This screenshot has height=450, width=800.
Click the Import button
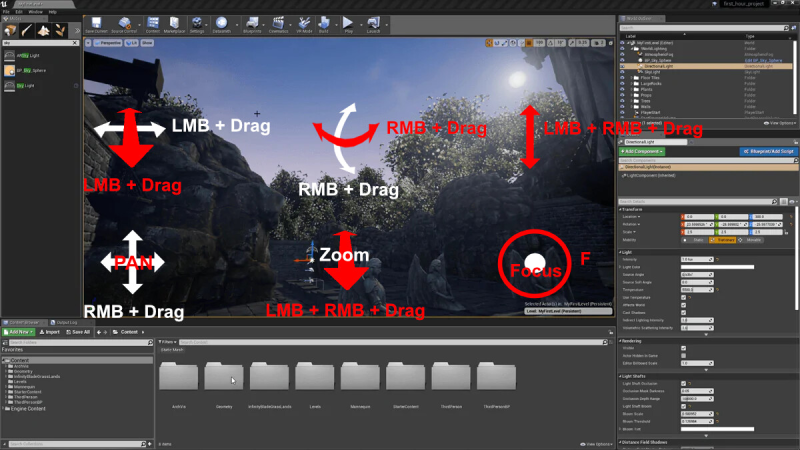click(x=49, y=332)
